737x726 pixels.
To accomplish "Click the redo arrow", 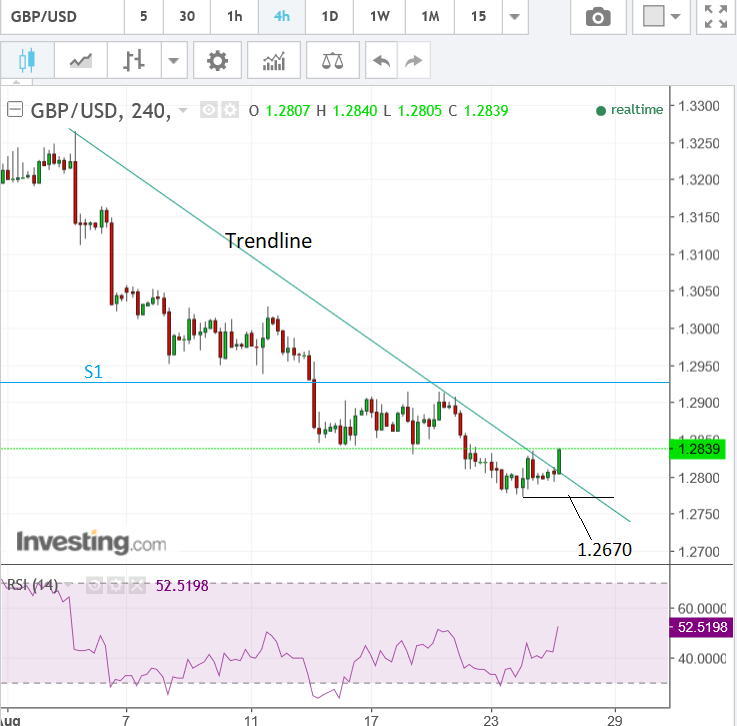I will pos(411,60).
